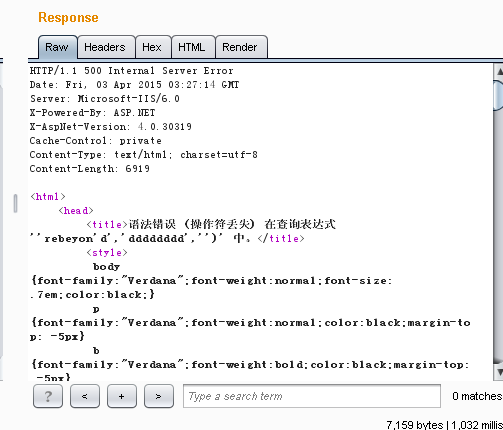
Task: Open the Headers tab
Action: pyautogui.click(x=106, y=47)
